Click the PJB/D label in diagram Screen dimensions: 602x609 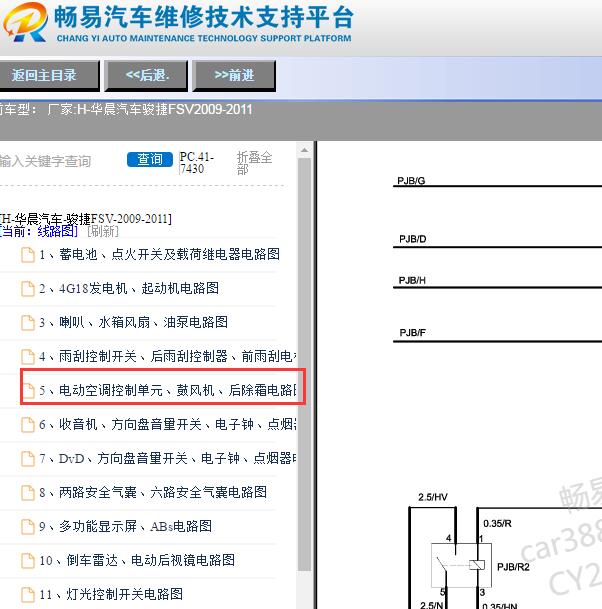coord(412,239)
